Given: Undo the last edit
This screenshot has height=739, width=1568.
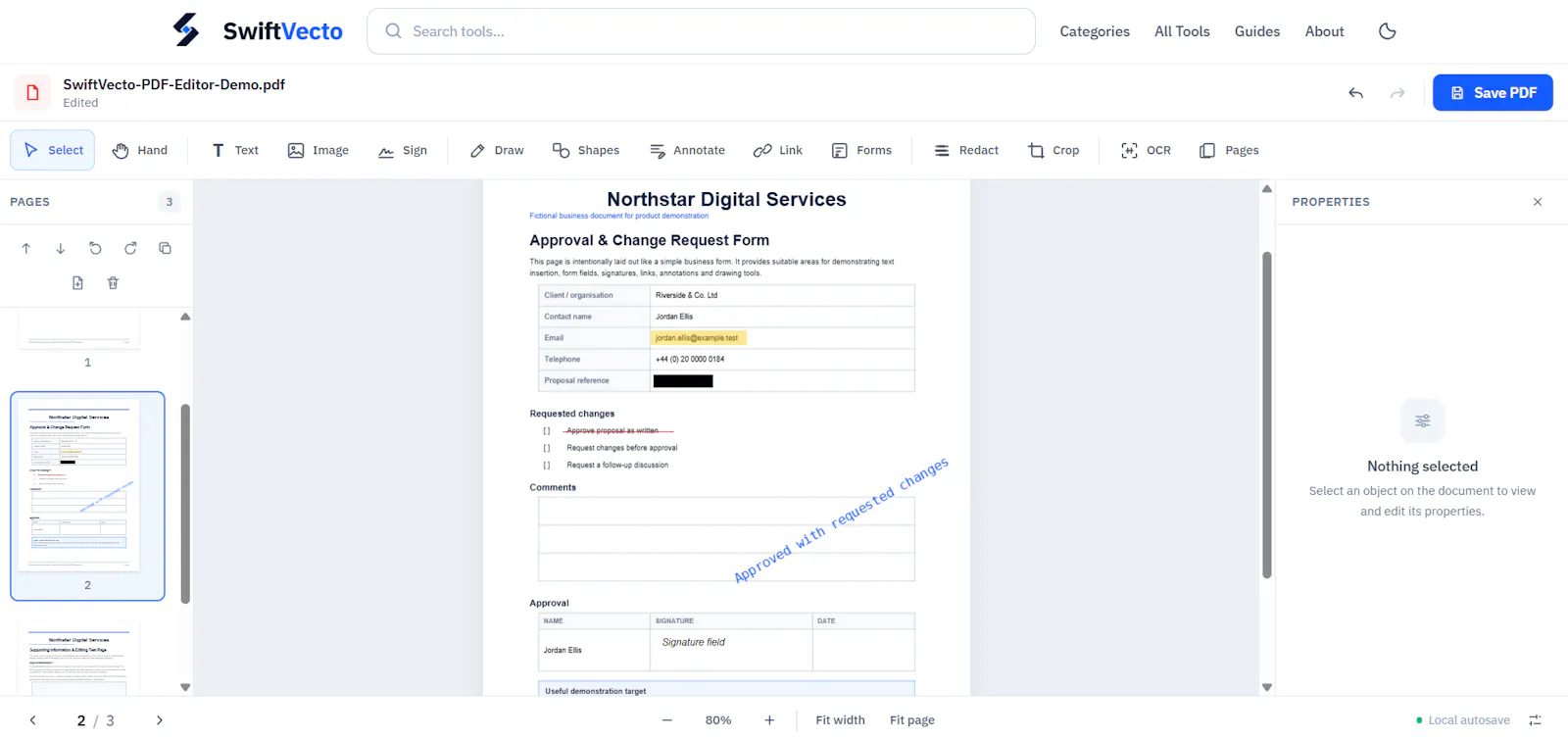Looking at the screenshot, I should (x=1356, y=93).
